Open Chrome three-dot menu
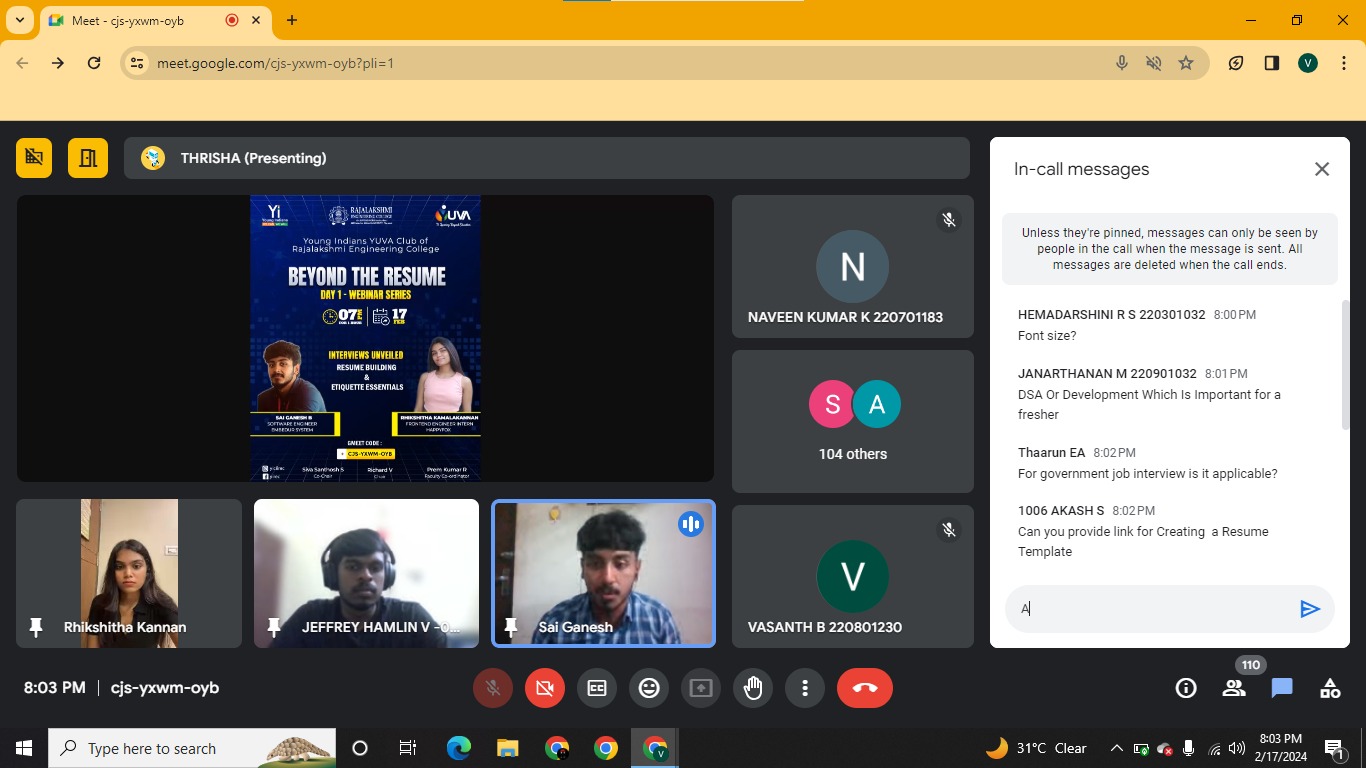 click(1344, 63)
